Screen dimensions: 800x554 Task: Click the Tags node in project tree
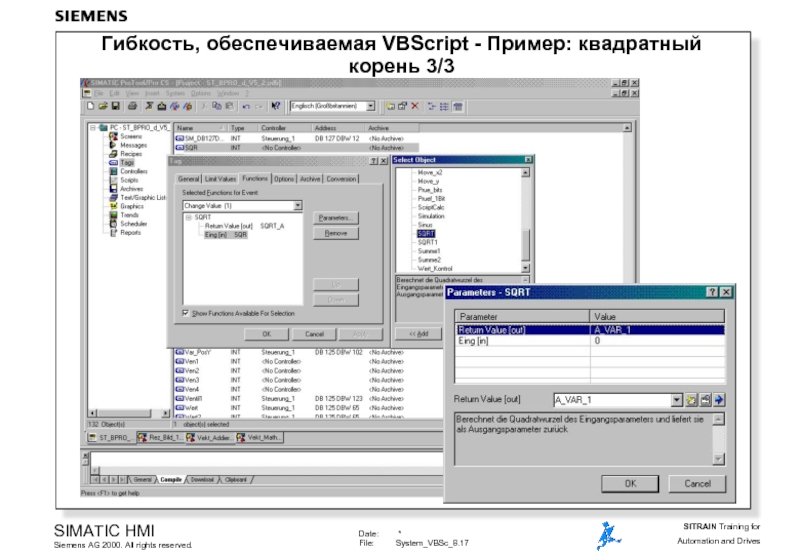coord(127,163)
